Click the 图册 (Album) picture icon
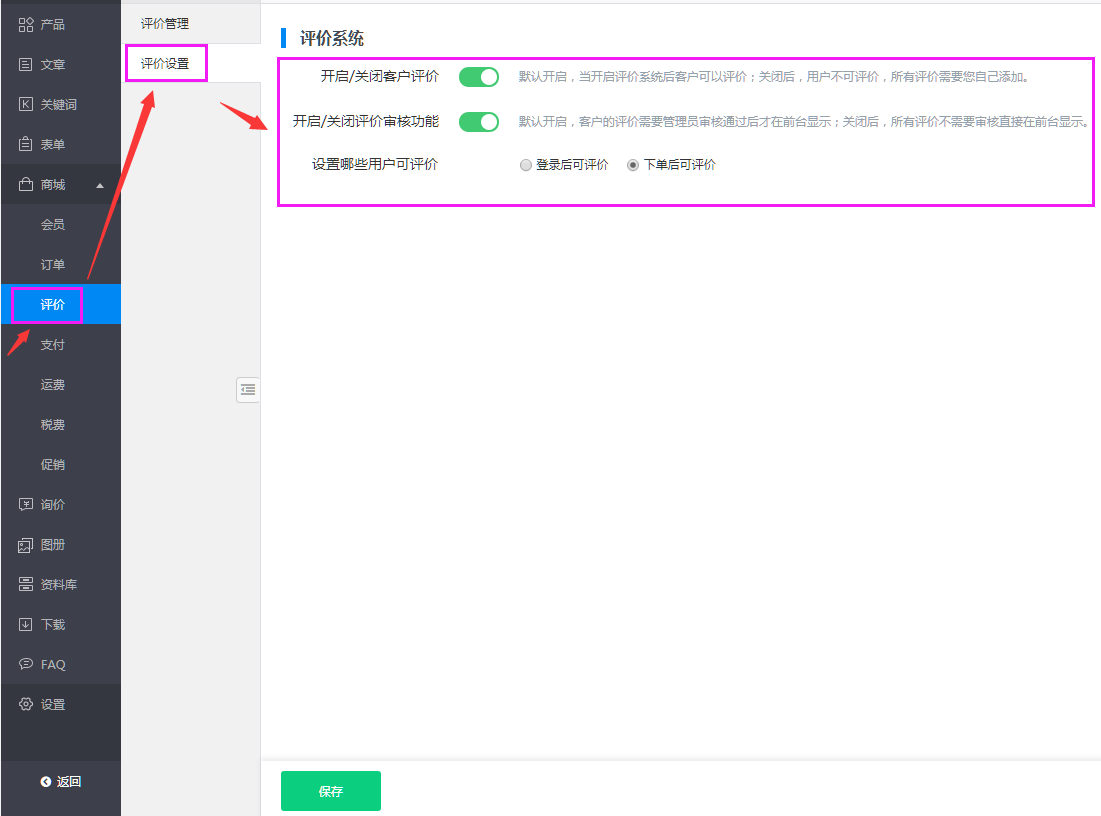 [x=26, y=545]
